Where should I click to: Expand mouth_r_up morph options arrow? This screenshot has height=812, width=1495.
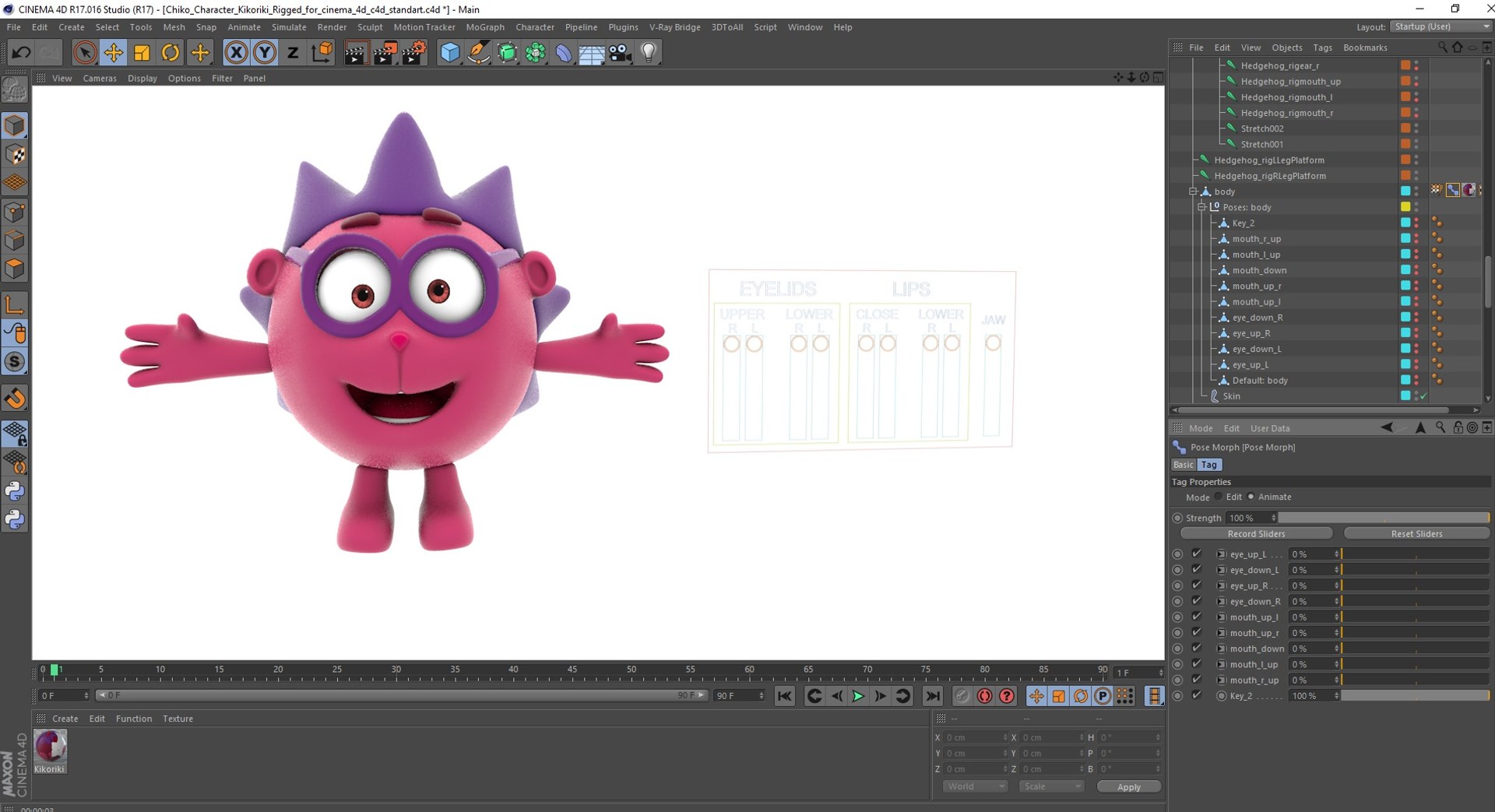point(1221,680)
